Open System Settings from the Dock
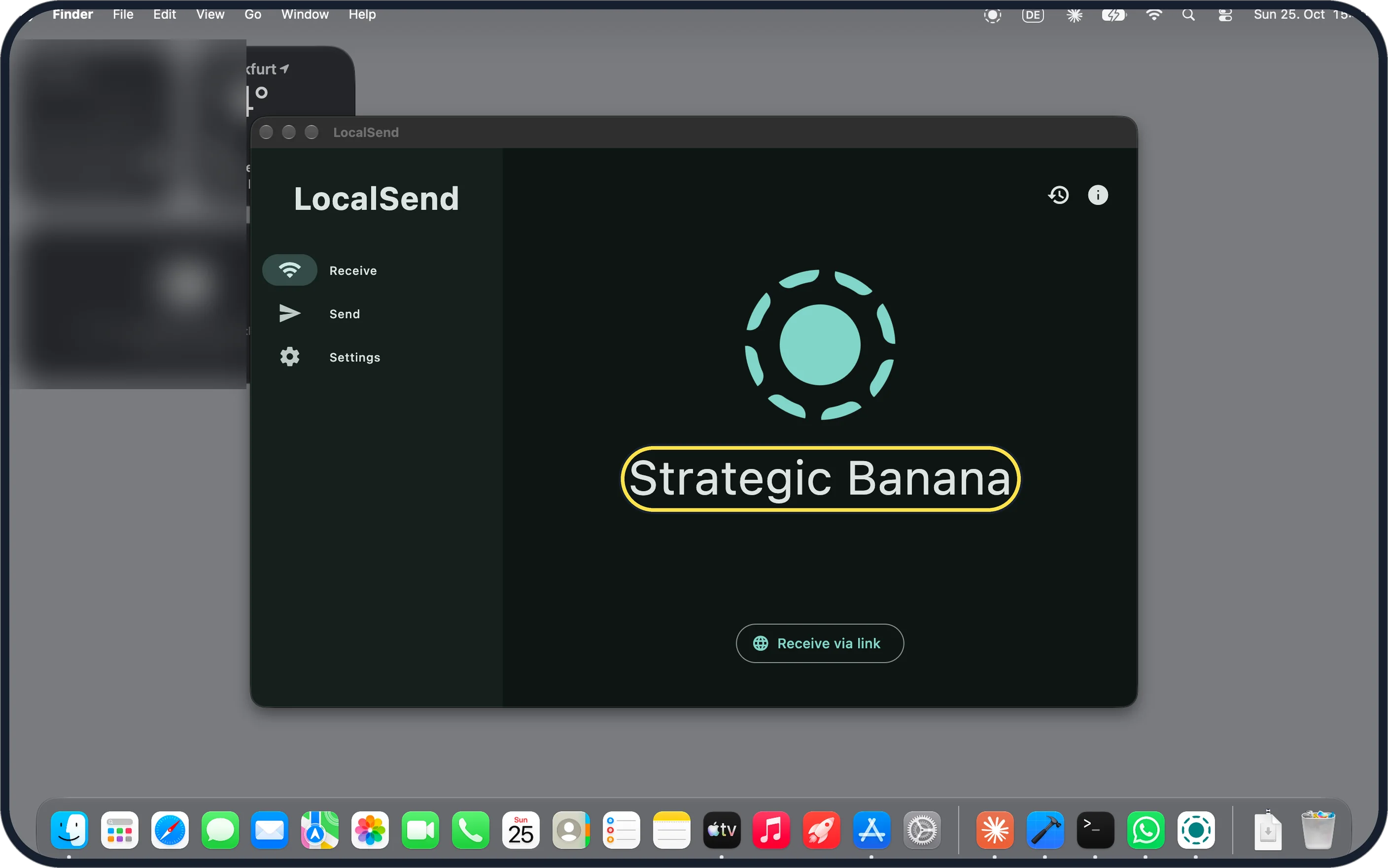 [922, 830]
